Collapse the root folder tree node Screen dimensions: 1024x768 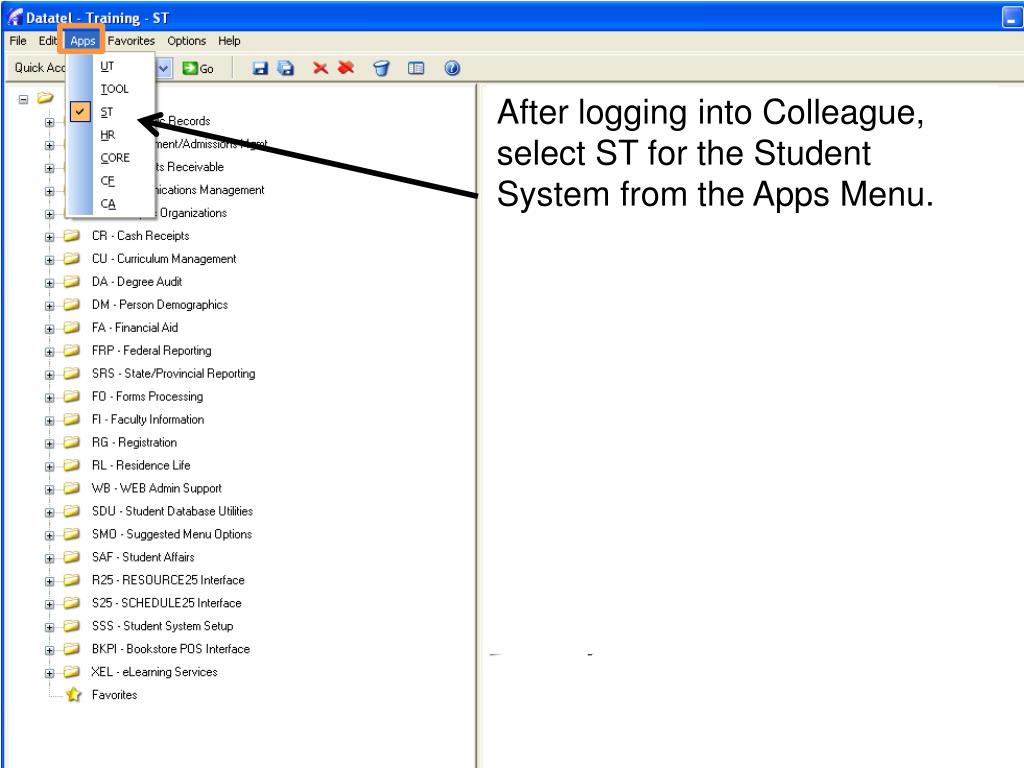click(x=24, y=99)
